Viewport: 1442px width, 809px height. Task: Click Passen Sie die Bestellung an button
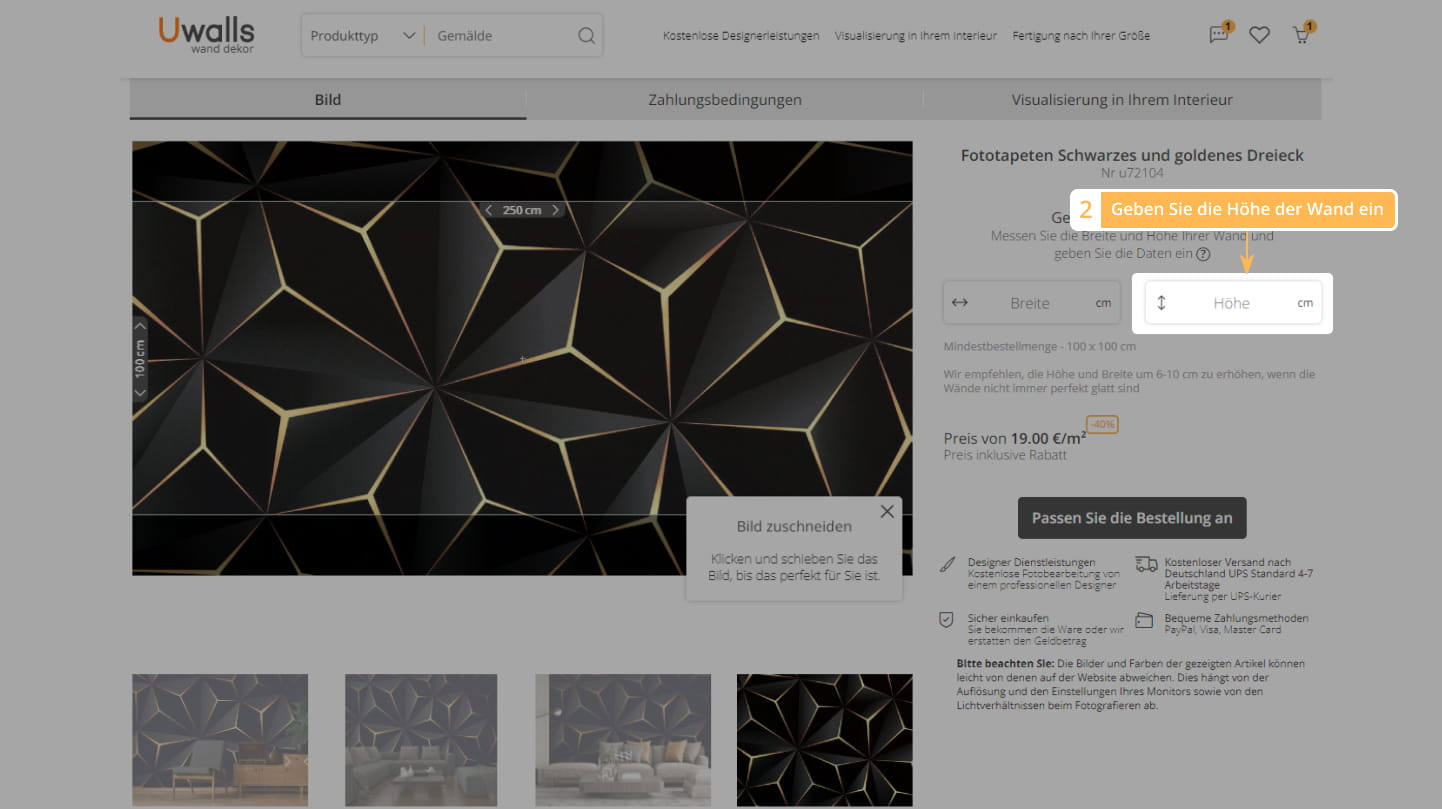[1132, 518]
